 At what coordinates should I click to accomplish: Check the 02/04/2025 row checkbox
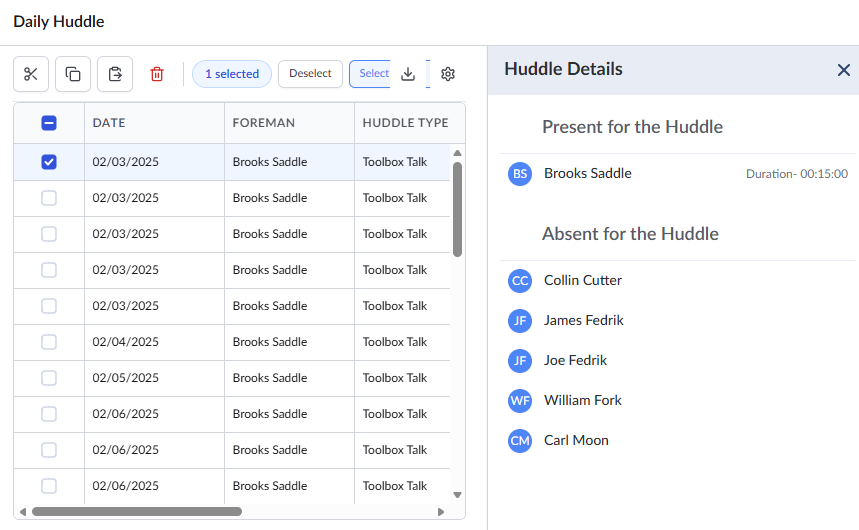[49, 342]
